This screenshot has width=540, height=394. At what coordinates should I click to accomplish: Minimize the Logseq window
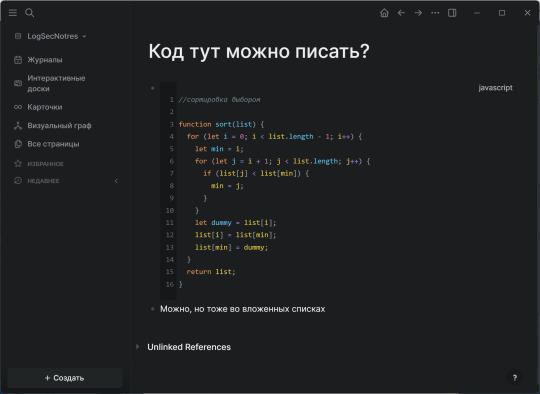[477, 13]
